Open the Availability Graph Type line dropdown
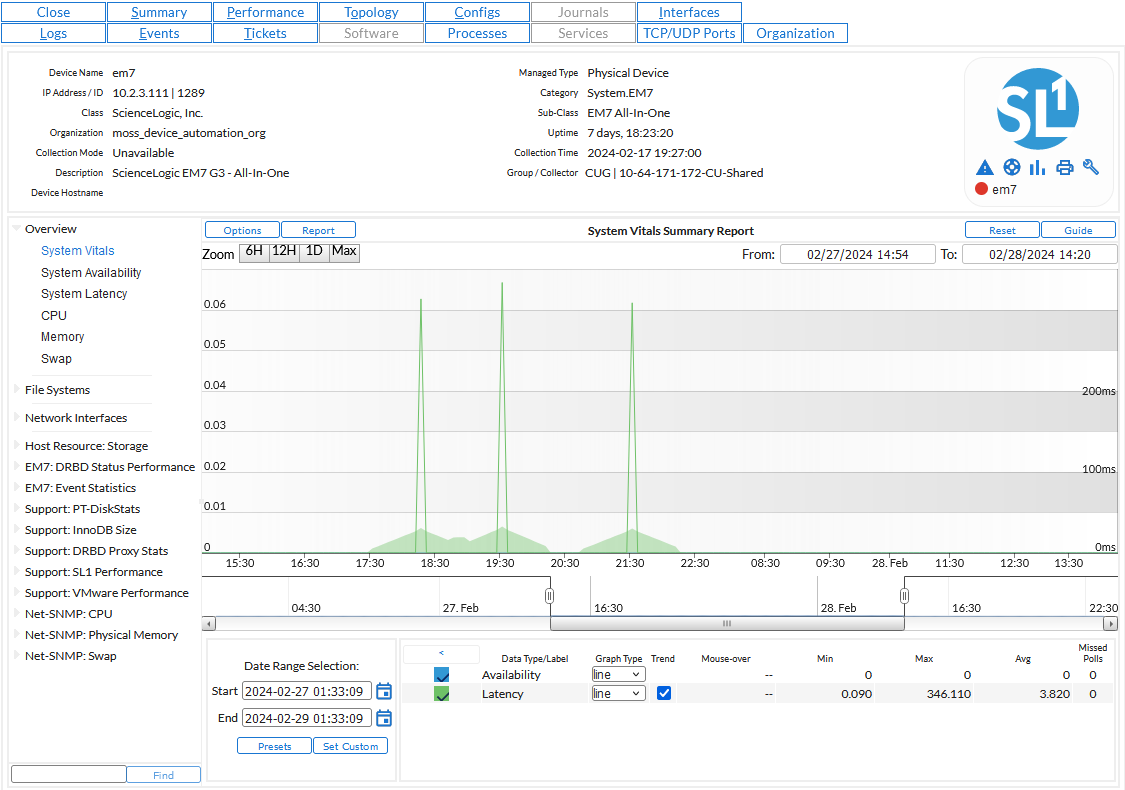 coord(618,674)
